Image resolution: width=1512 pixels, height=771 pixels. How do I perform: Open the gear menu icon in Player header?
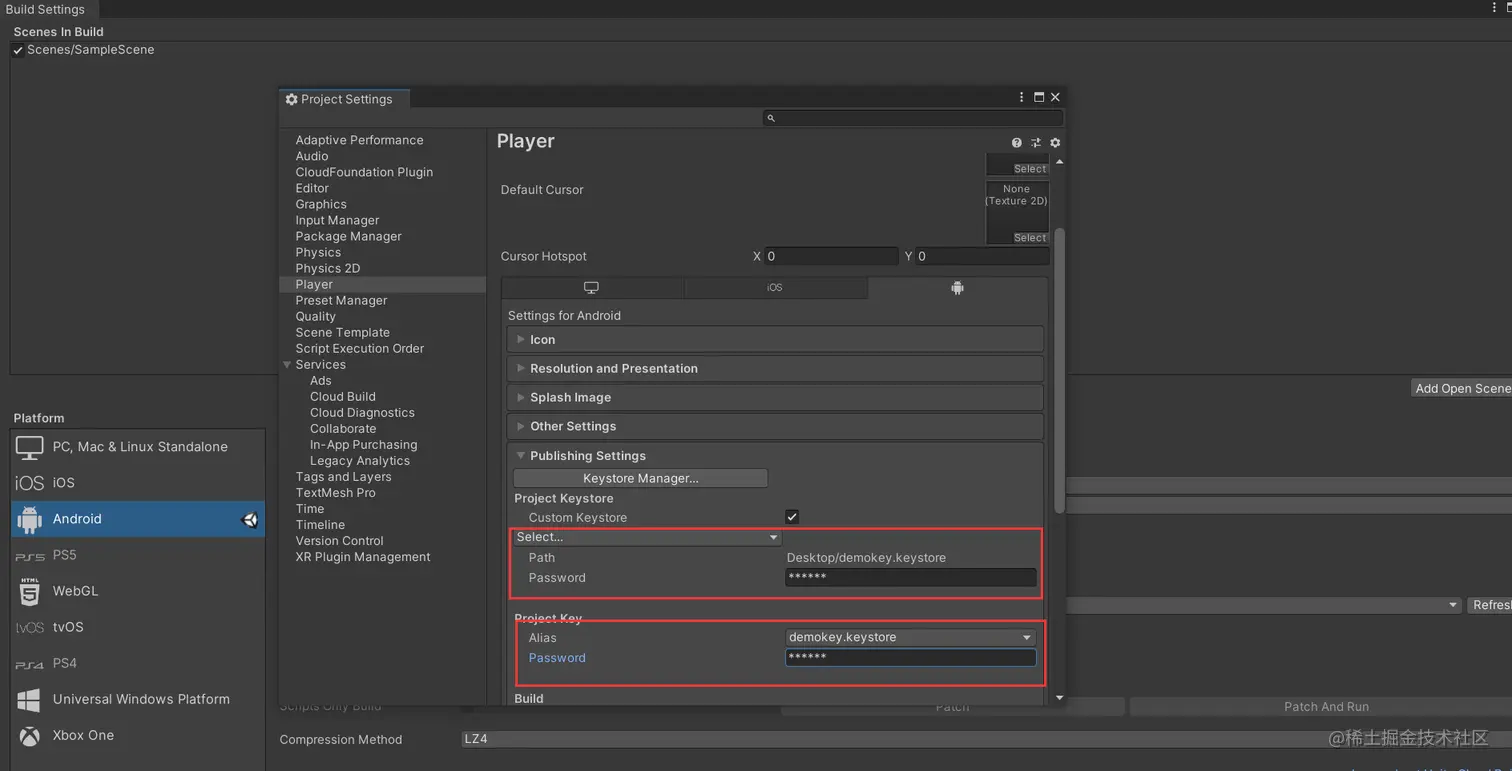click(x=1055, y=143)
